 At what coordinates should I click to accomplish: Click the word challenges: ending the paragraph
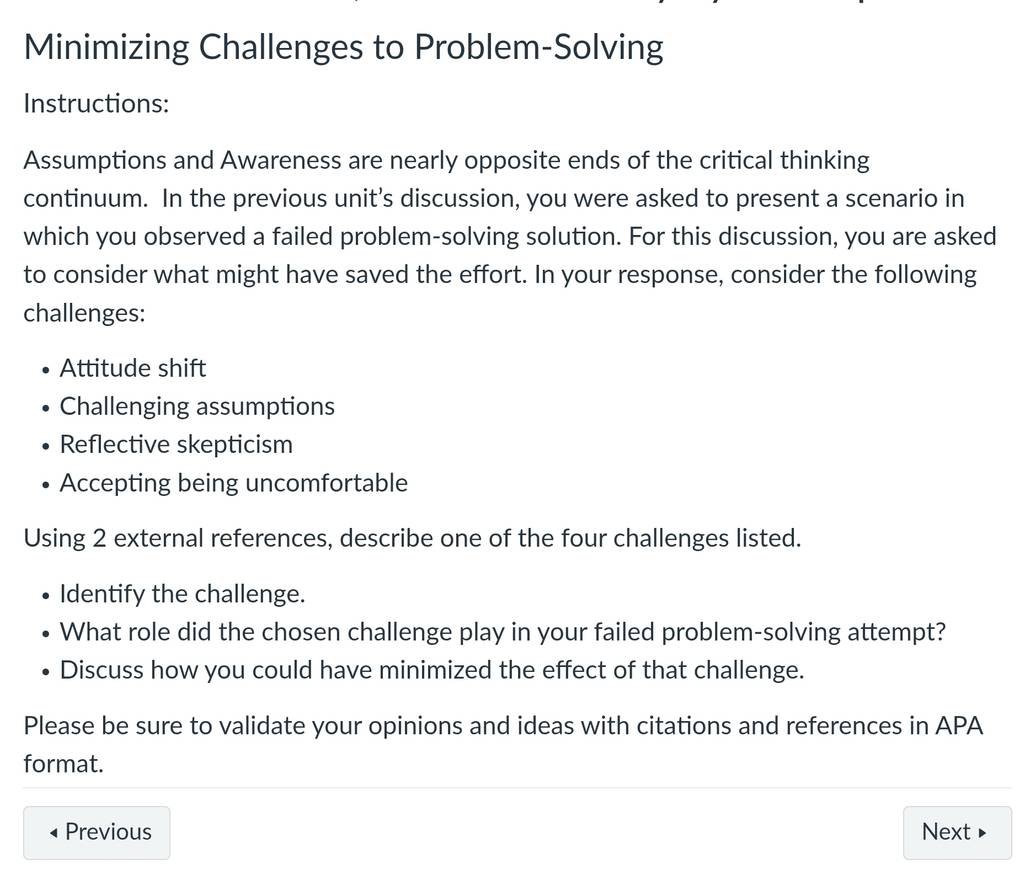click(84, 313)
